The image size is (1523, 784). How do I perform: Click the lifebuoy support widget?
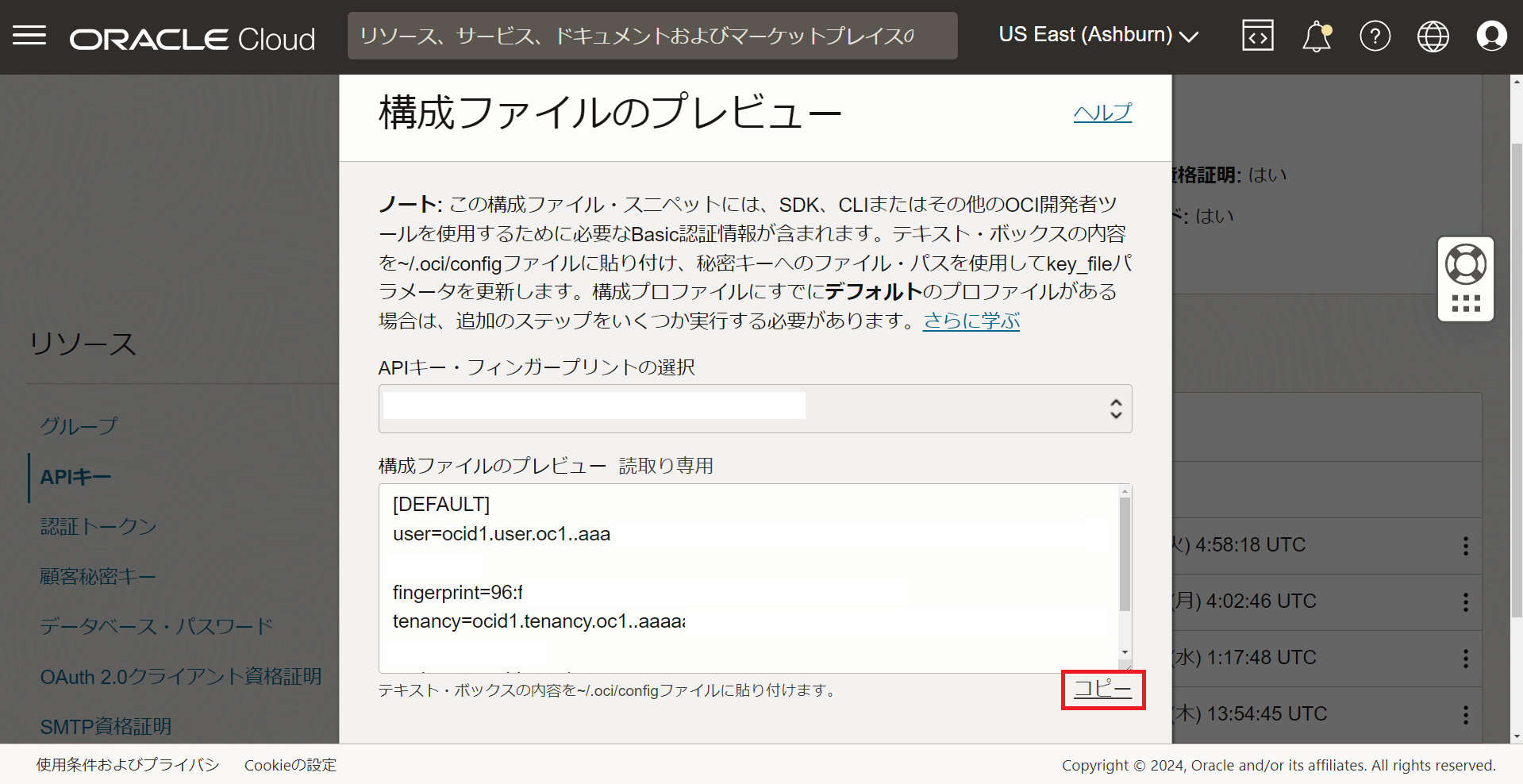(x=1465, y=265)
